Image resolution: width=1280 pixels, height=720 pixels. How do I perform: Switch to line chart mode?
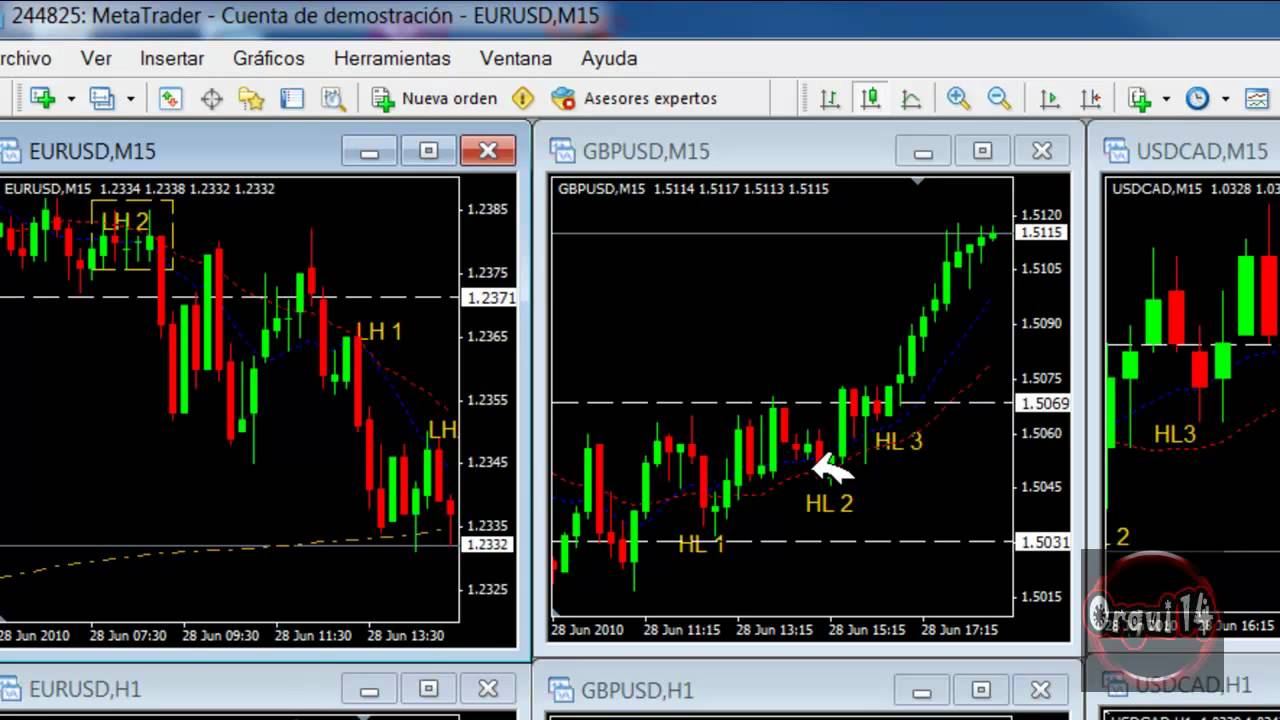pos(911,98)
